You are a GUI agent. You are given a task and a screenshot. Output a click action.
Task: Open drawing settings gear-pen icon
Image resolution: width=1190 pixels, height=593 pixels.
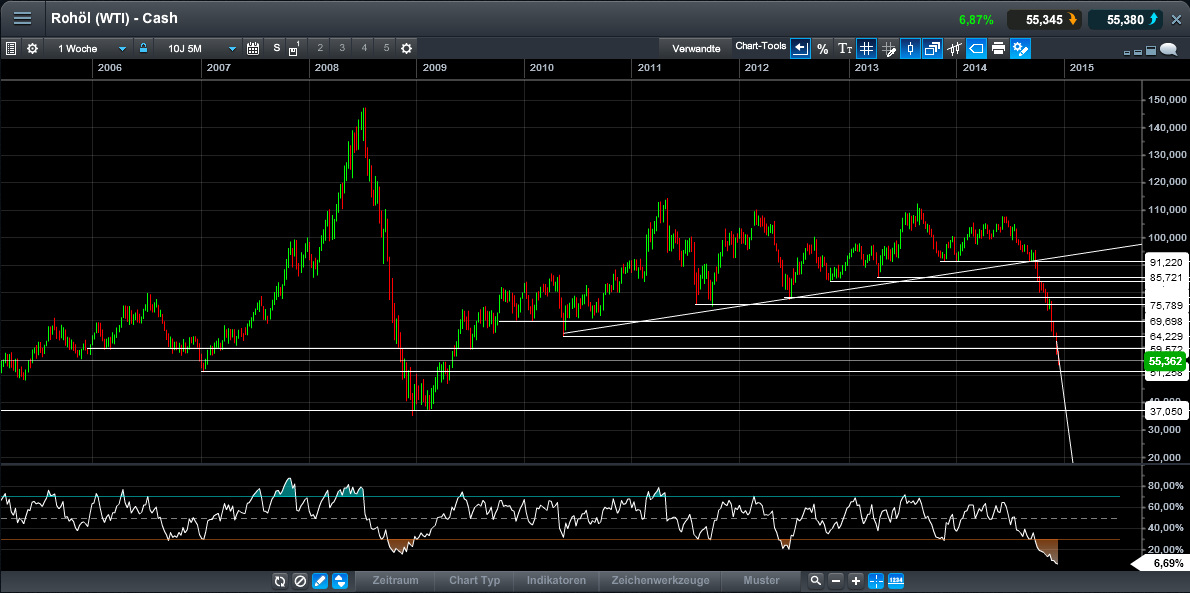1021,49
